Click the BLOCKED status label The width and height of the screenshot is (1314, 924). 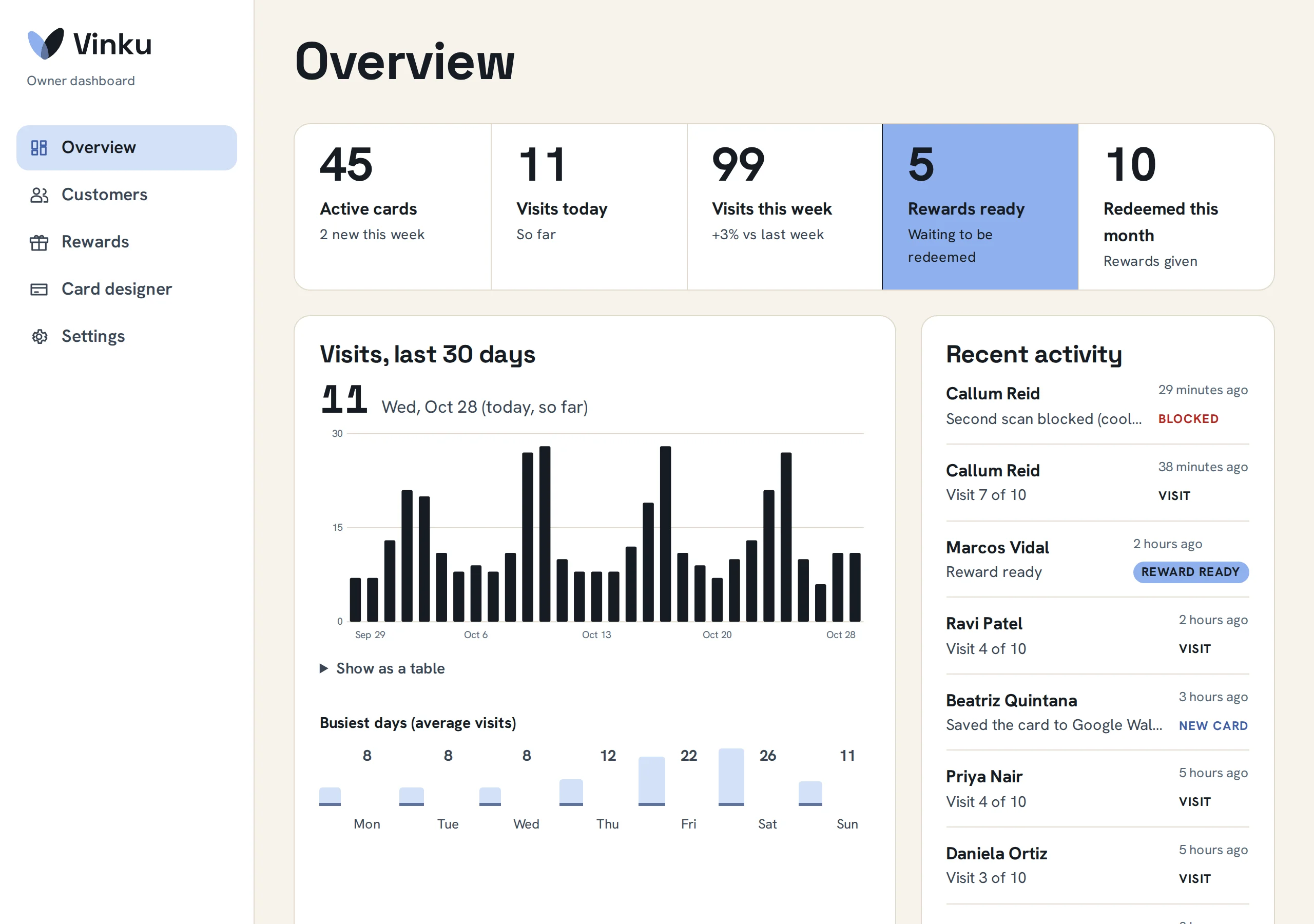click(x=1188, y=419)
